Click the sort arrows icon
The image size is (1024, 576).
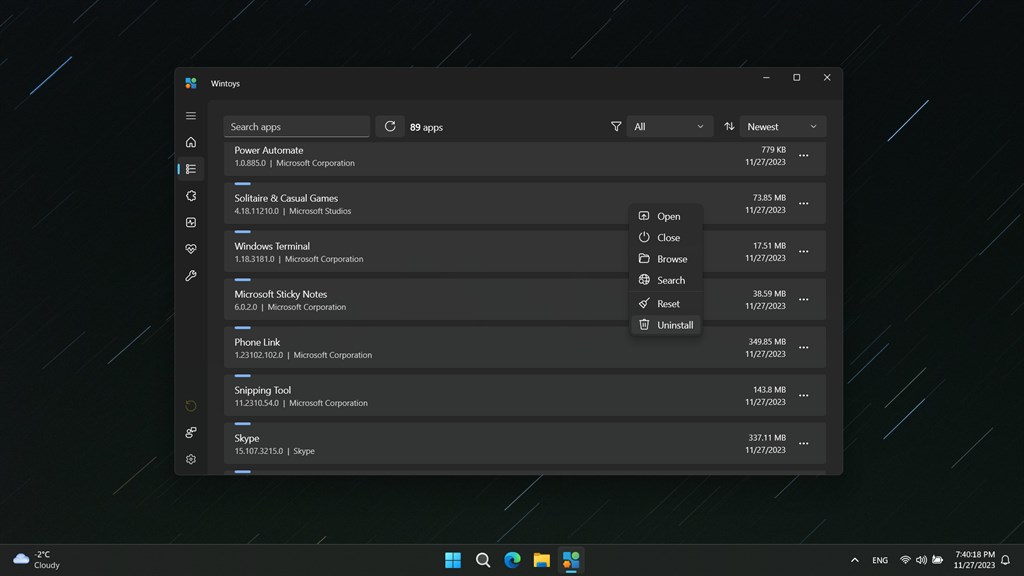pyautogui.click(x=729, y=127)
